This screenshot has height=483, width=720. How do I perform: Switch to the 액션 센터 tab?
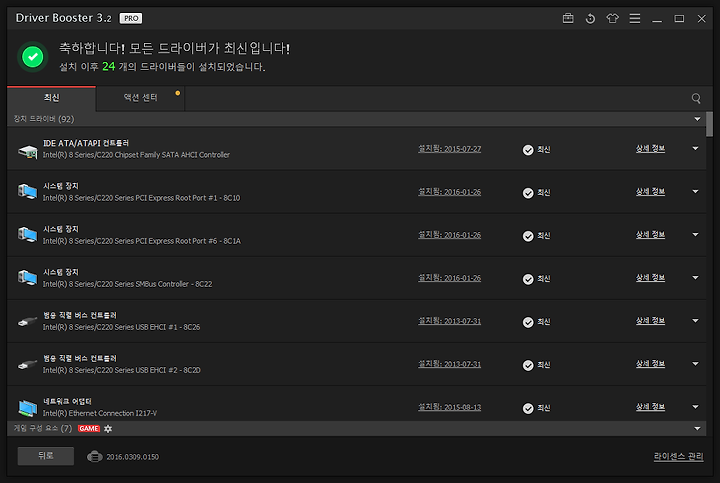(x=141, y=98)
